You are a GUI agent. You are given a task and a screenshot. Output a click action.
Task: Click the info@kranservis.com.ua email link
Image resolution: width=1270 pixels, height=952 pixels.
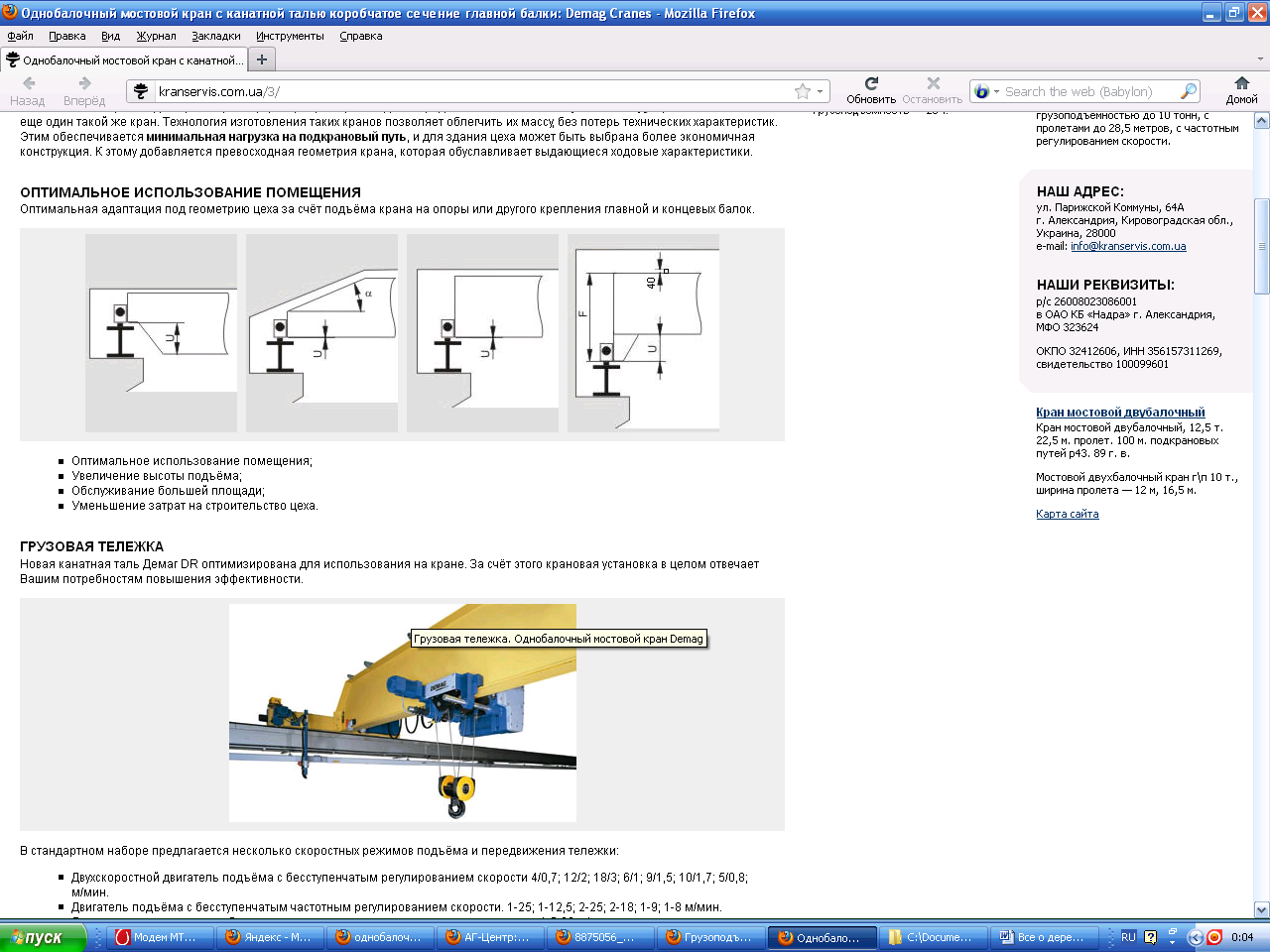pos(1128,246)
